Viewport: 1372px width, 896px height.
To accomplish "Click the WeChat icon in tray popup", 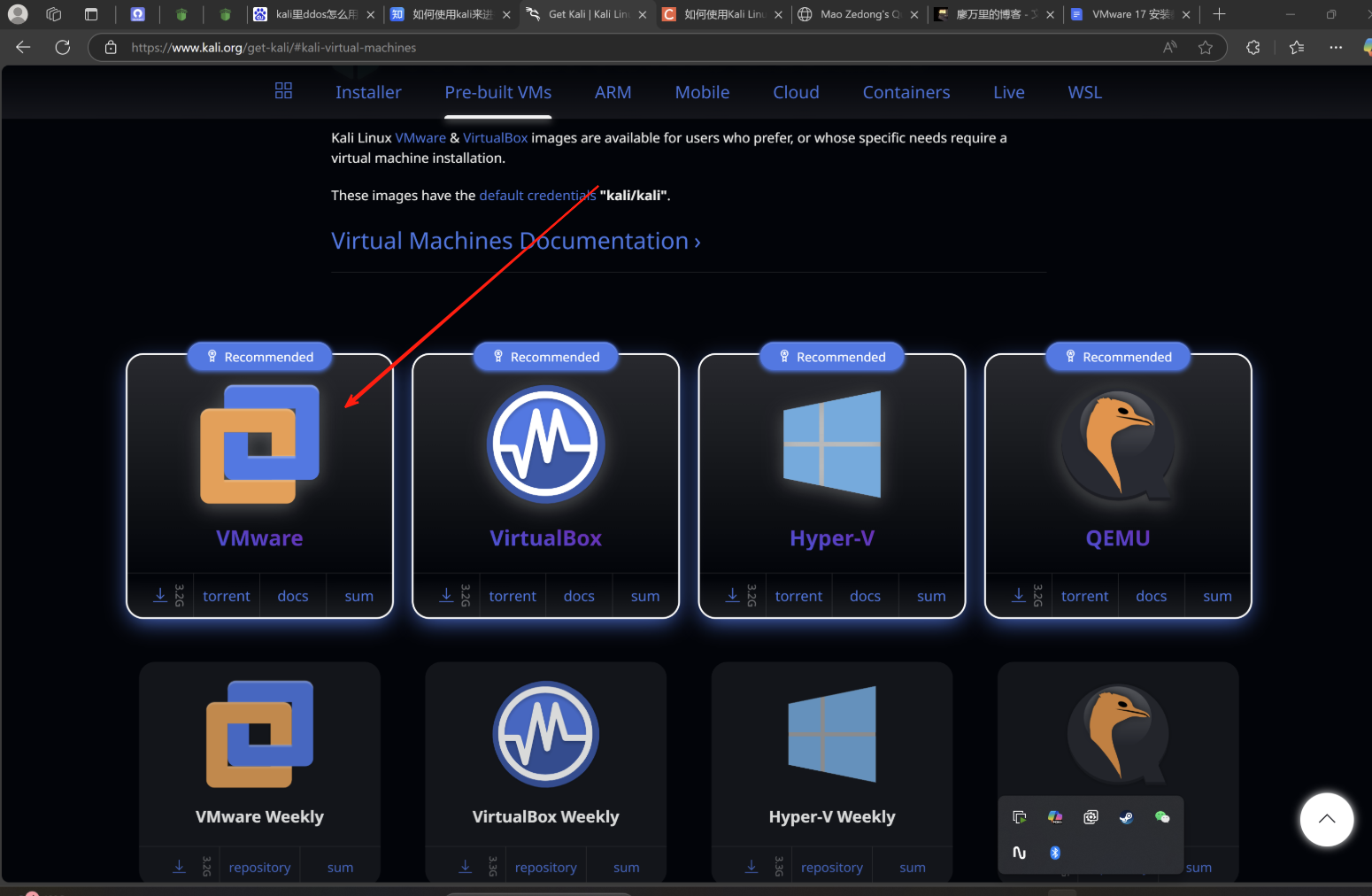I will [x=1162, y=817].
